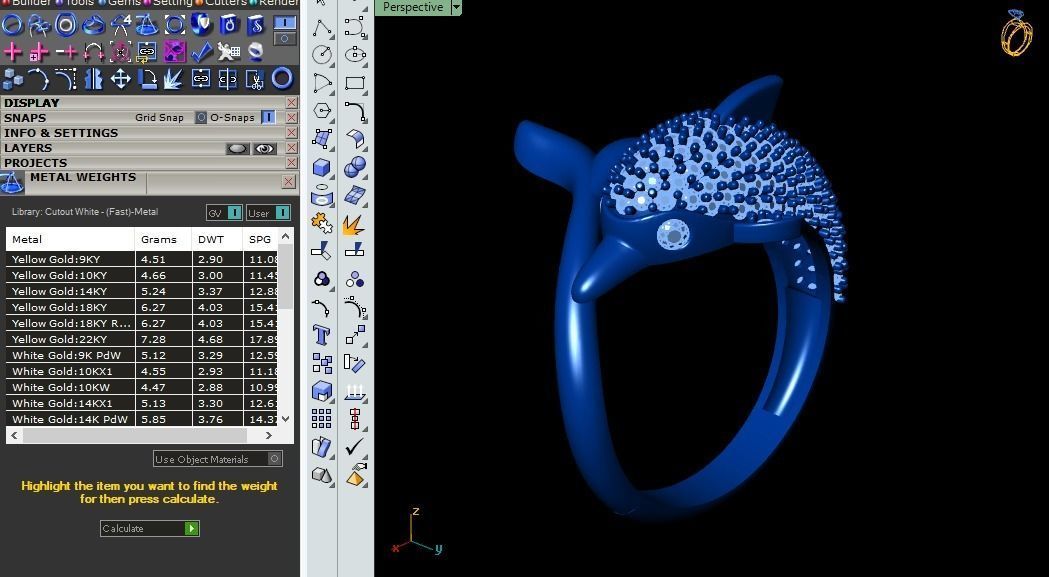Image resolution: width=1049 pixels, height=577 pixels.
Task: Select the Boolean union spheres tool
Action: pos(355,167)
